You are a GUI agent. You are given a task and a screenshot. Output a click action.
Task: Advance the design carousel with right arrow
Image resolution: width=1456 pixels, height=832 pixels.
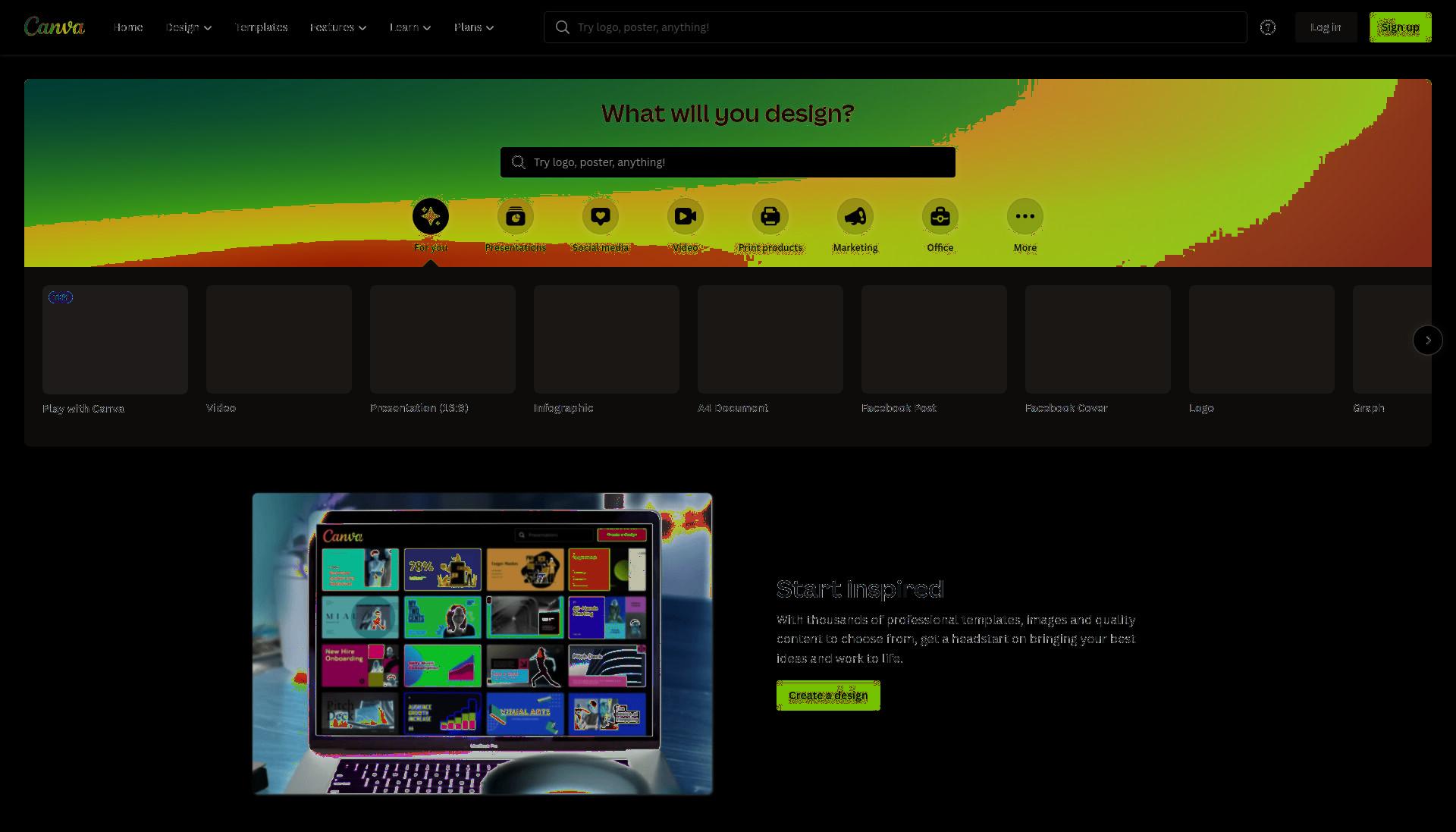(x=1427, y=340)
